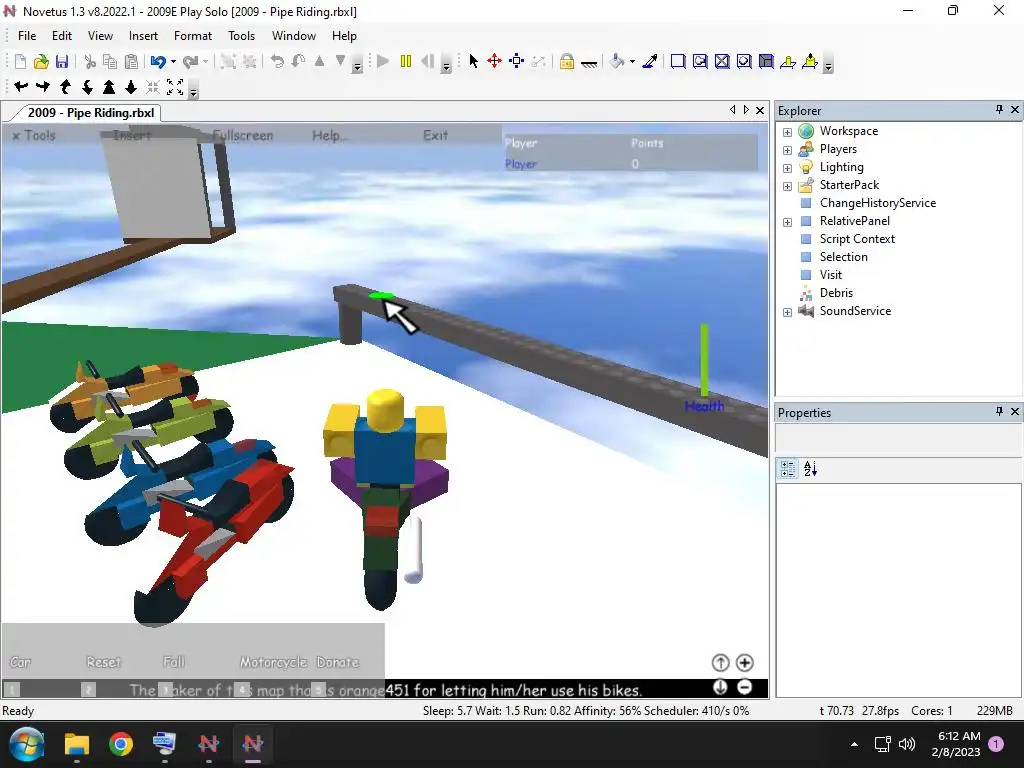This screenshot has width=1024, height=768.
Task: Open the Fill Color palette dropdown arrow
Action: [x=632, y=62]
